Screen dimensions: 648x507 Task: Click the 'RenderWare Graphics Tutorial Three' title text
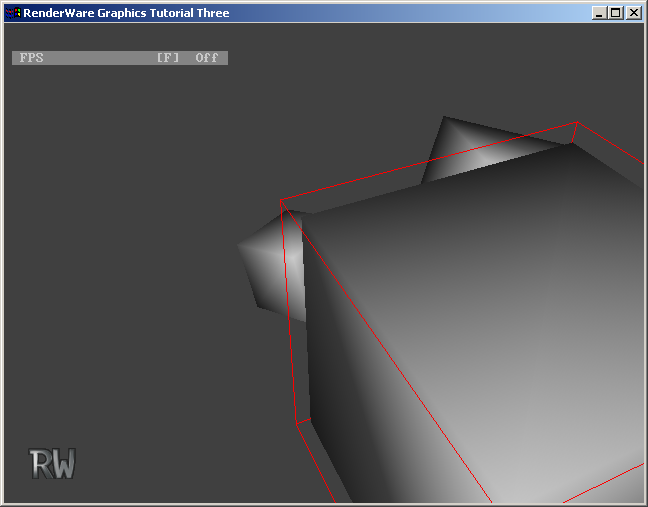click(x=126, y=13)
